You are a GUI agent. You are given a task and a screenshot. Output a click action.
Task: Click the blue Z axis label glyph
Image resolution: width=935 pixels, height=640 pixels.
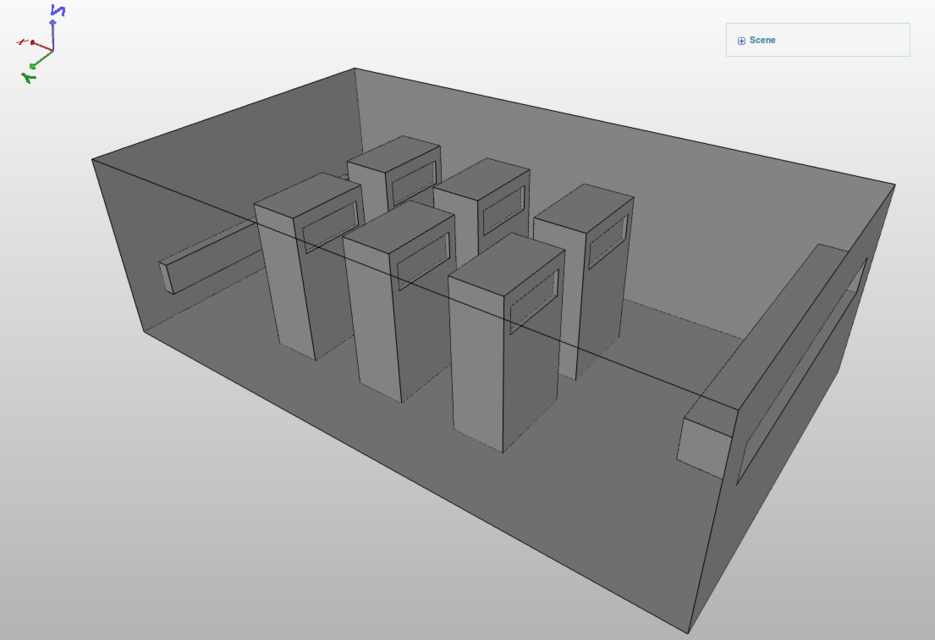pyautogui.click(x=58, y=11)
